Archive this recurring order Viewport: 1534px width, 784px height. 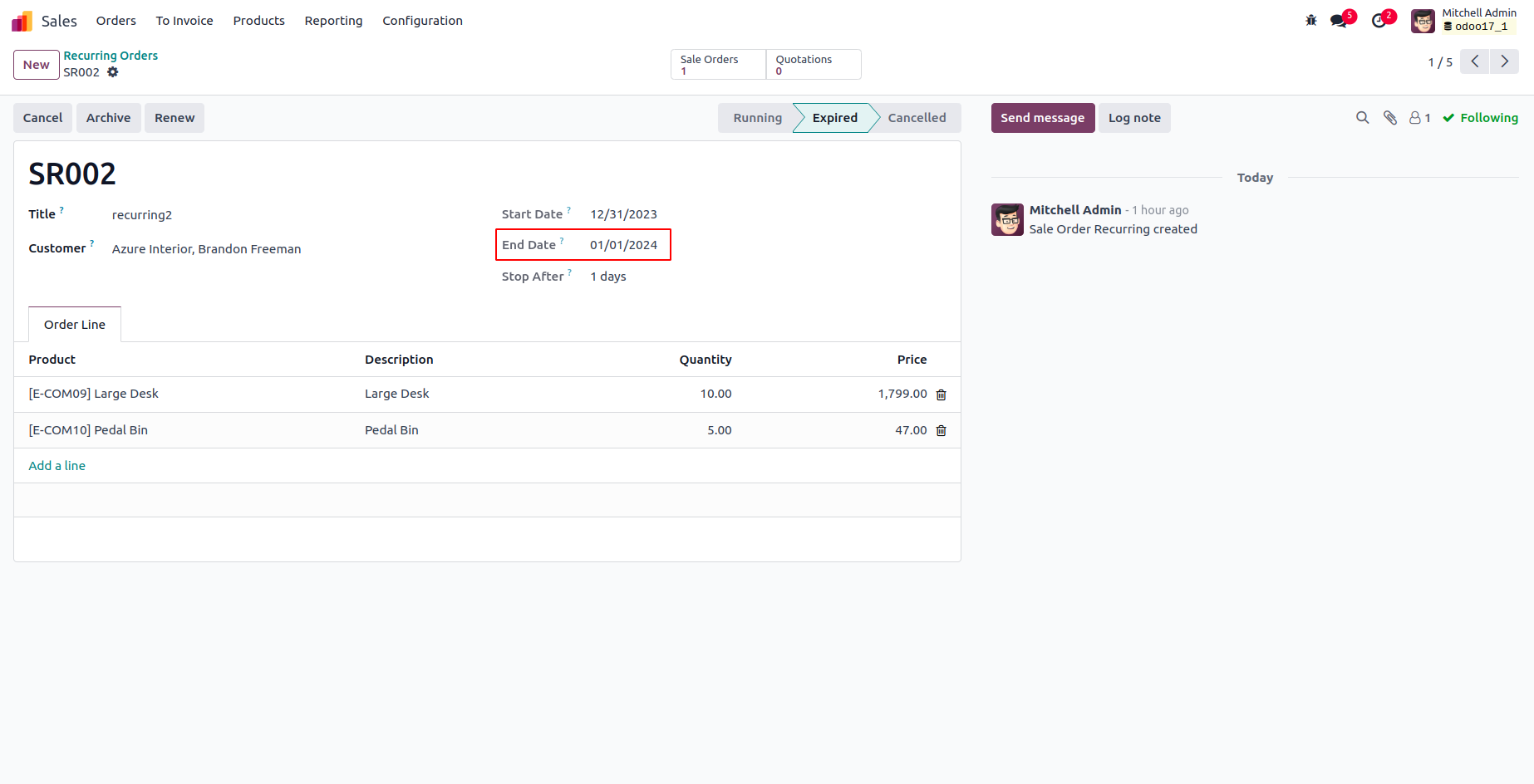tap(108, 118)
